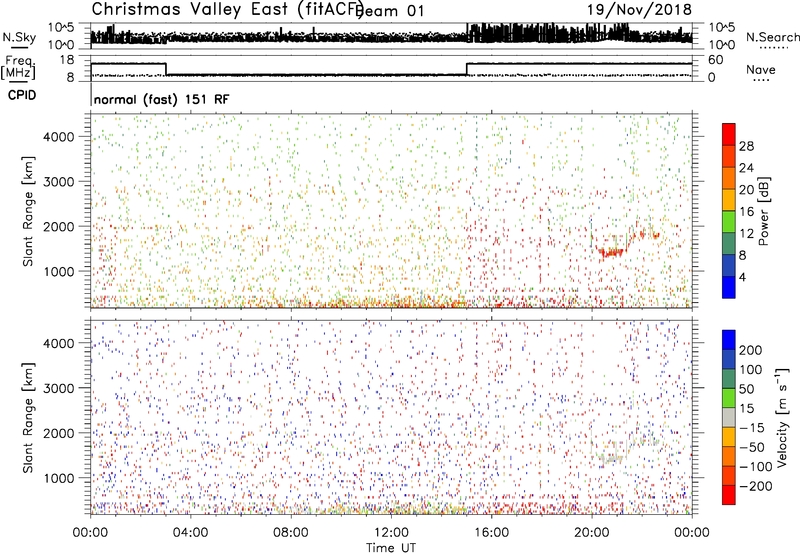Select the red top segment of power colorbar

point(729,134)
